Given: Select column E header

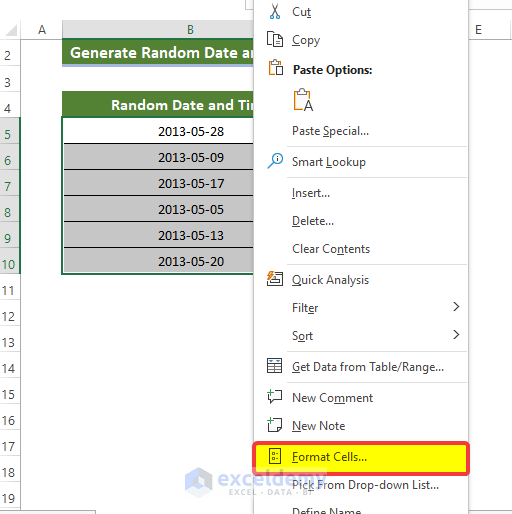Looking at the screenshot, I should point(489,30).
